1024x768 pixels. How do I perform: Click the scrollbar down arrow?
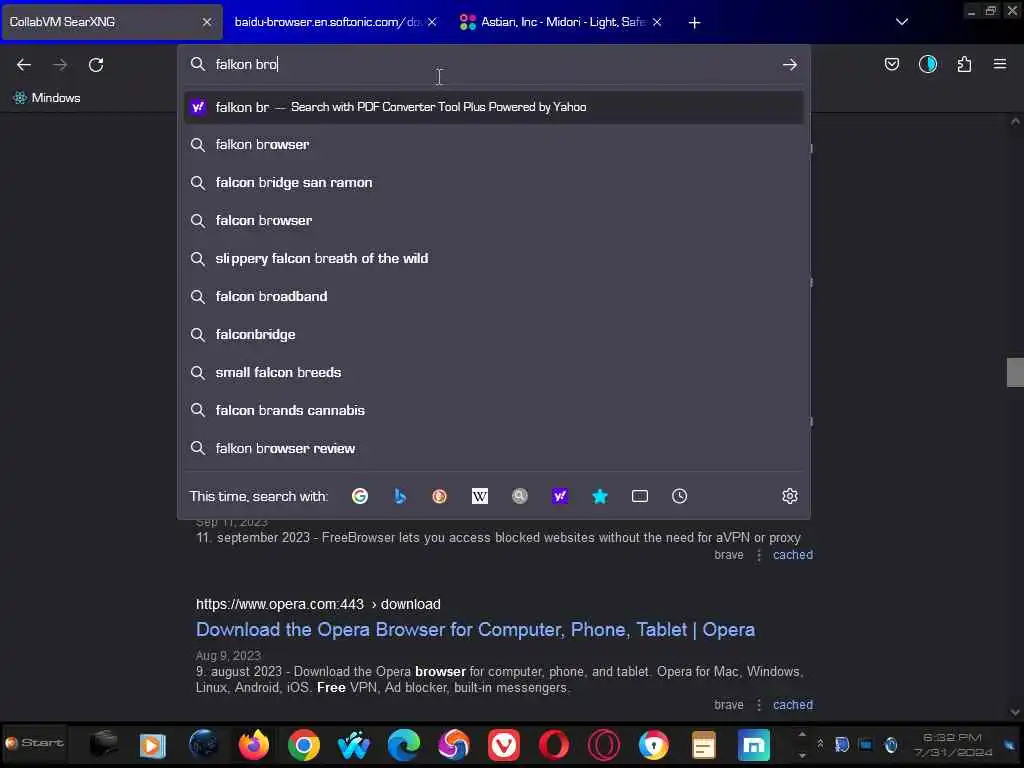(x=1015, y=712)
